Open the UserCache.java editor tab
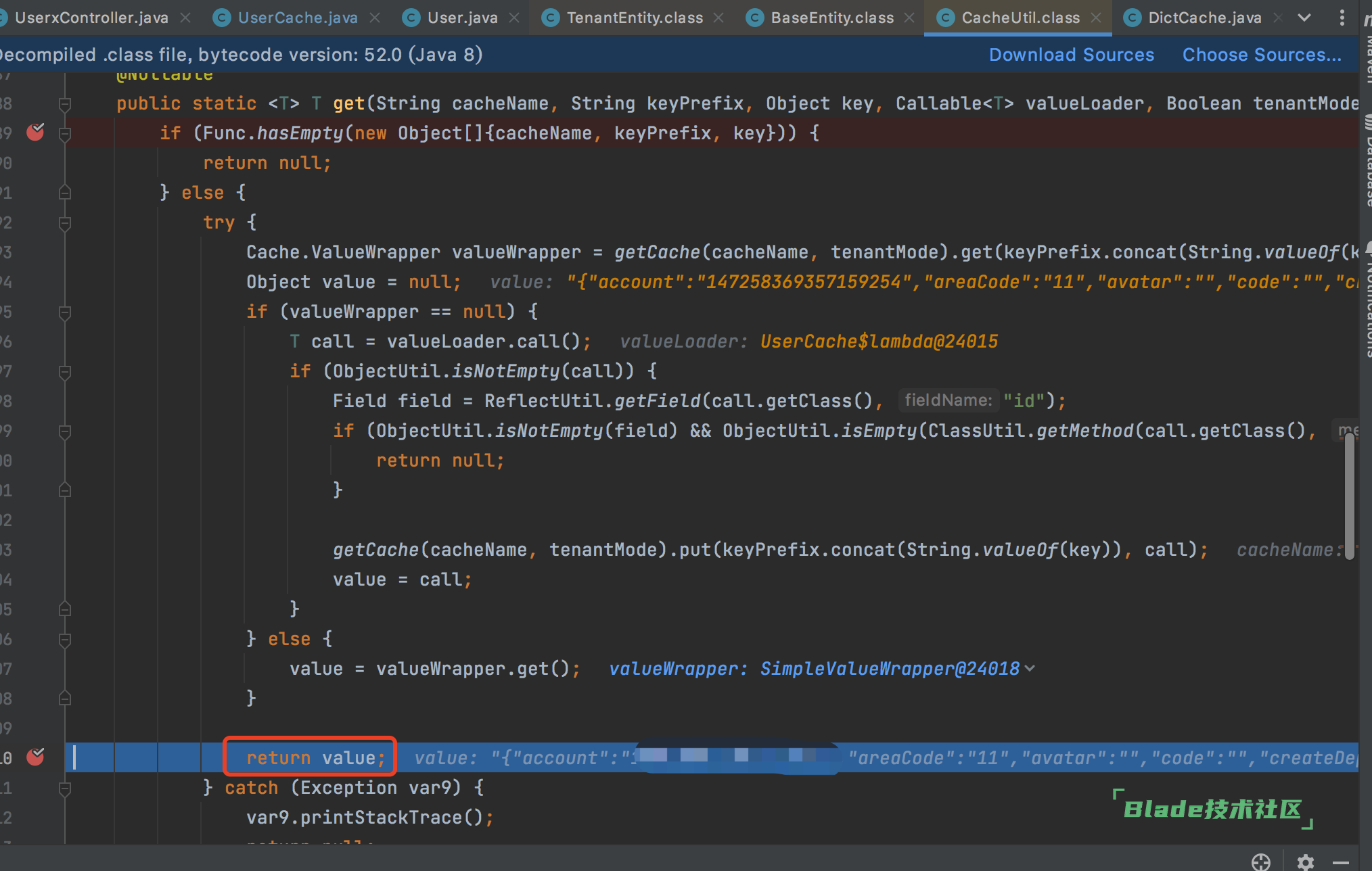Screen dimensions: 1372x871 pos(286,18)
